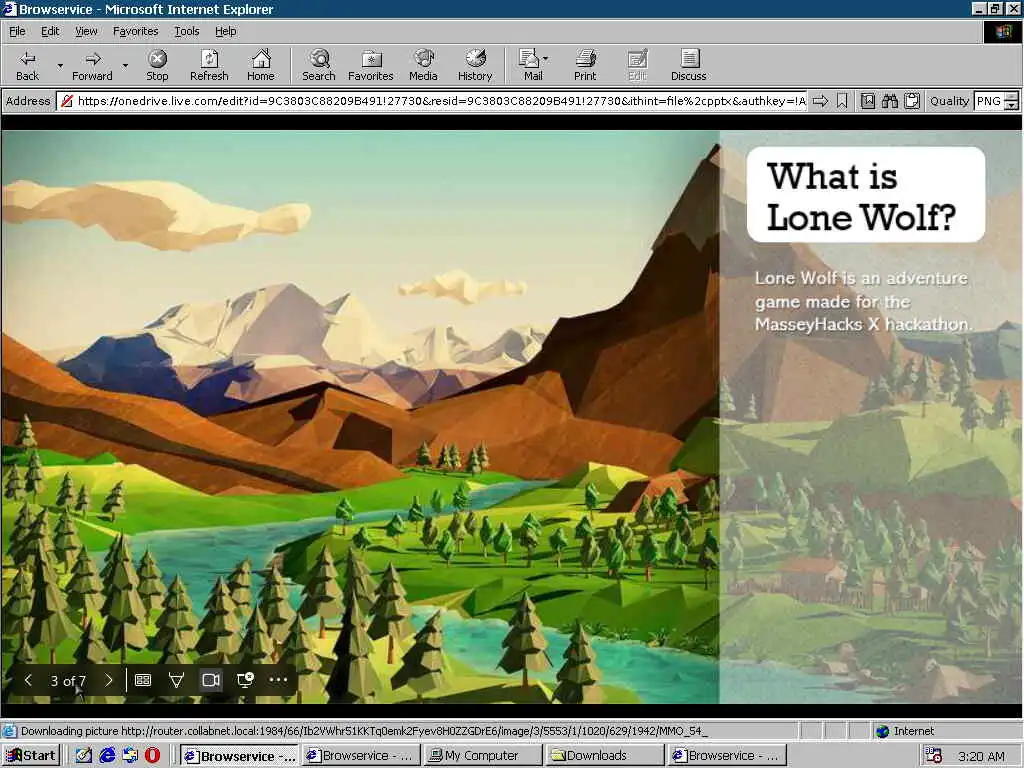Click the binoculars find icon
1024x768 pixels.
click(890, 101)
